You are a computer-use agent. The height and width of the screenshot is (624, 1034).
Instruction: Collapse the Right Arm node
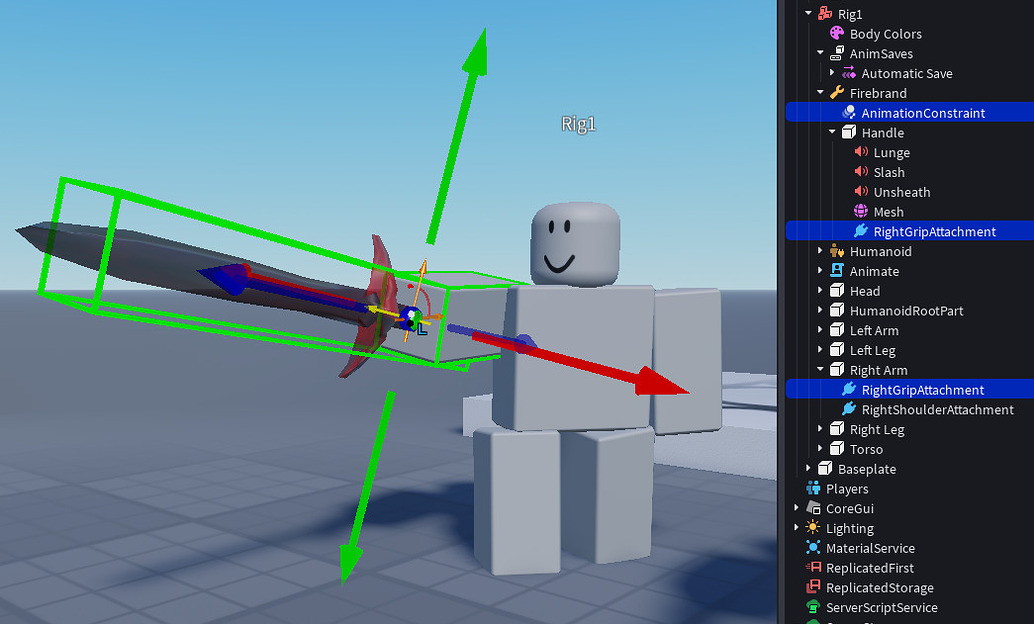pyautogui.click(x=820, y=369)
